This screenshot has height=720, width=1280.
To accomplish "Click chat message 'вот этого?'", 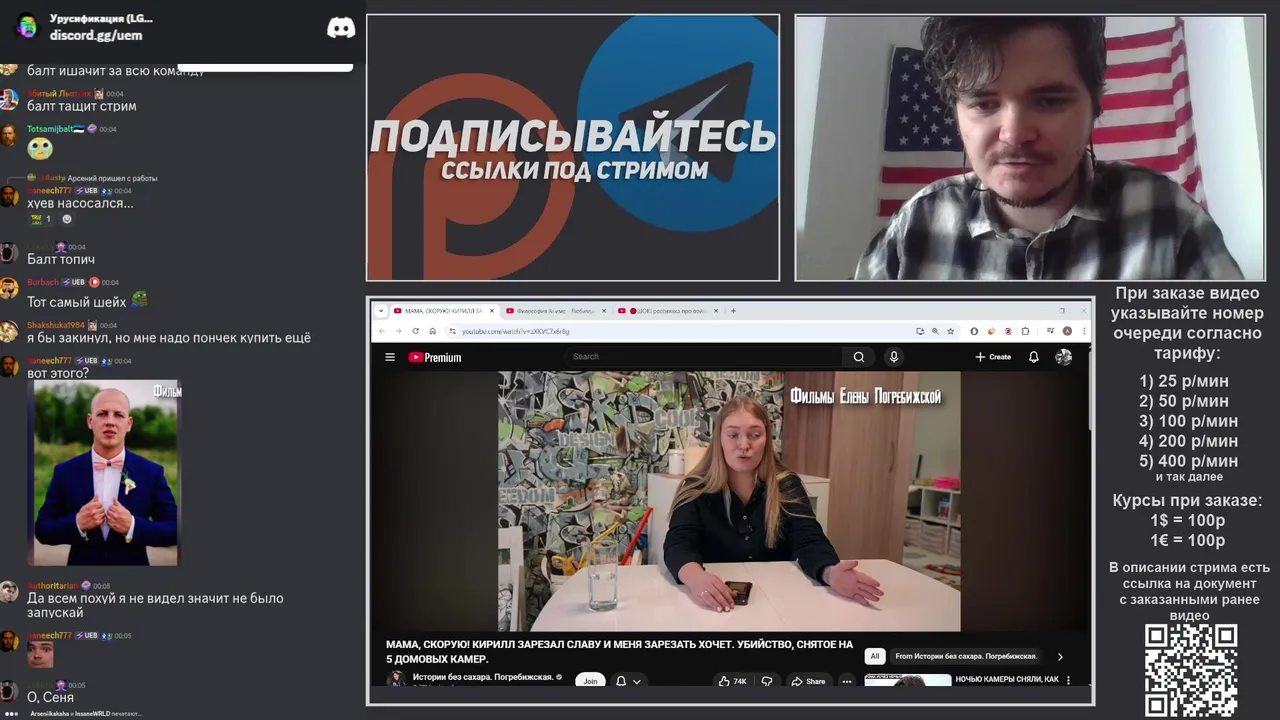I will coord(58,373).
